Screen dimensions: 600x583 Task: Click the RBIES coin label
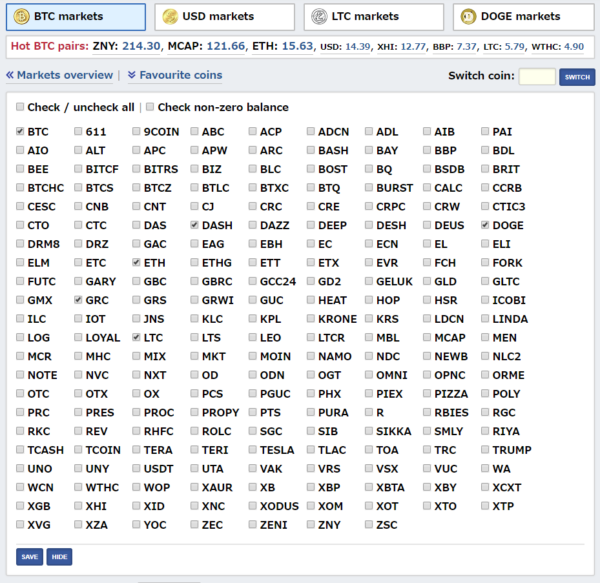coord(451,412)
